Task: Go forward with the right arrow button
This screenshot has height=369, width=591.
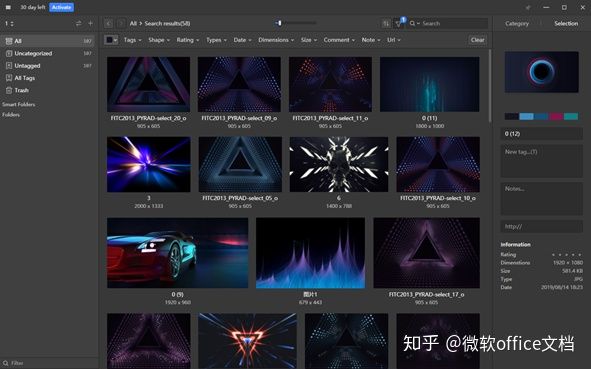Action: (121, 23)
